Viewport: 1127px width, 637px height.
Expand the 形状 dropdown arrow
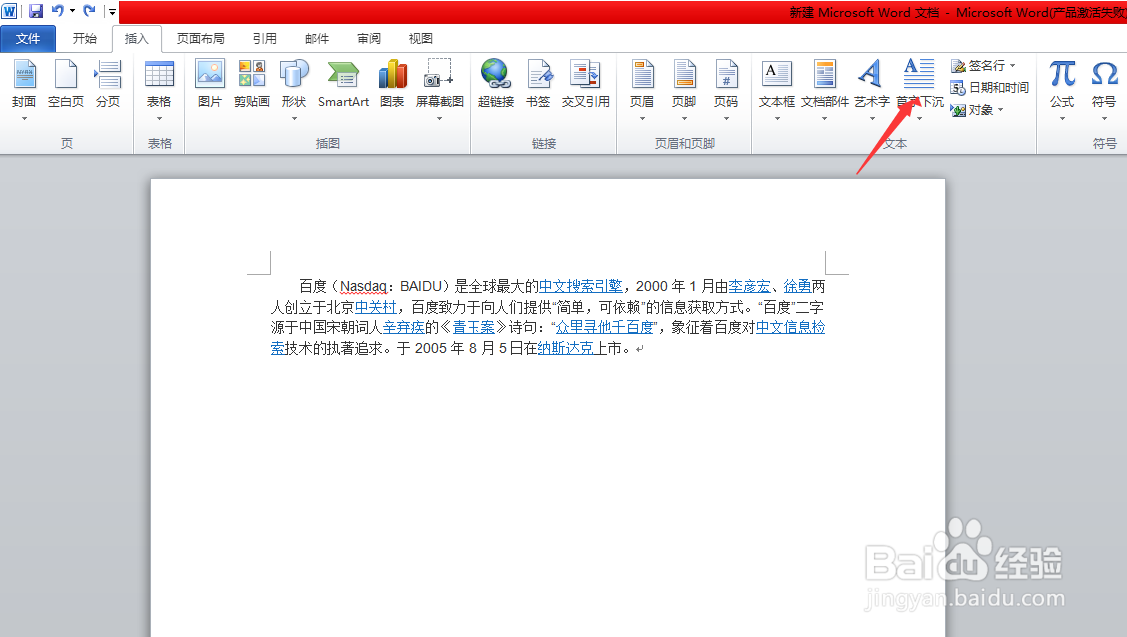tap(294, 119)
